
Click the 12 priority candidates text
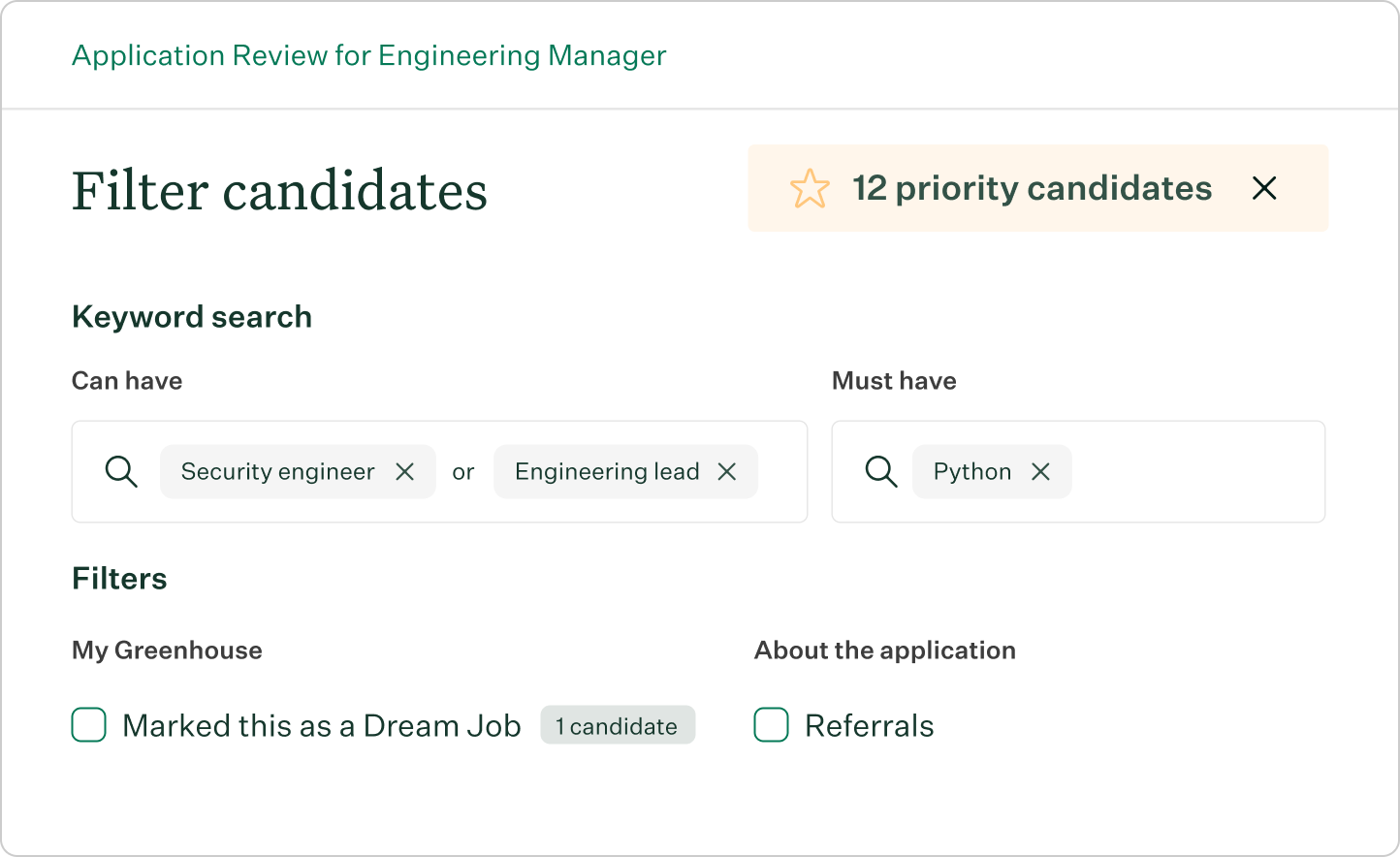[x=1032, y=188]
